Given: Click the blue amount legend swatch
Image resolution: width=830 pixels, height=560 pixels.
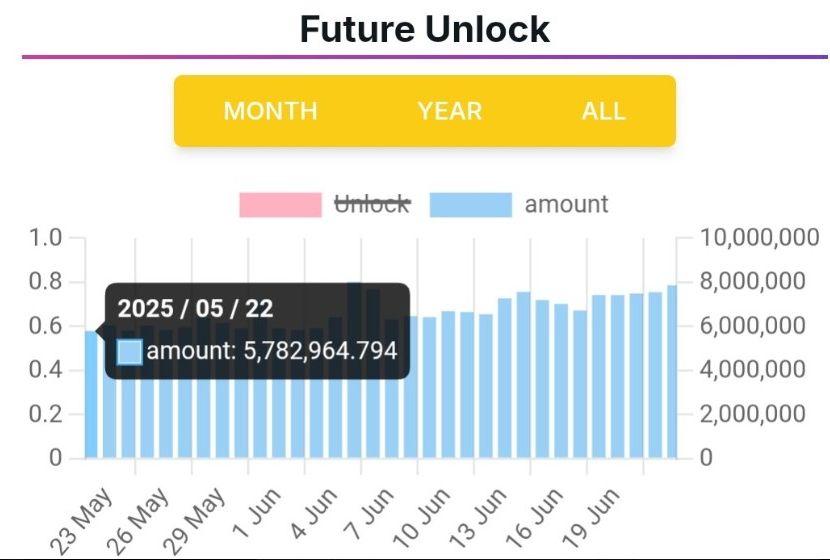Looking at the screenshot, I should [x=471, y=205].
